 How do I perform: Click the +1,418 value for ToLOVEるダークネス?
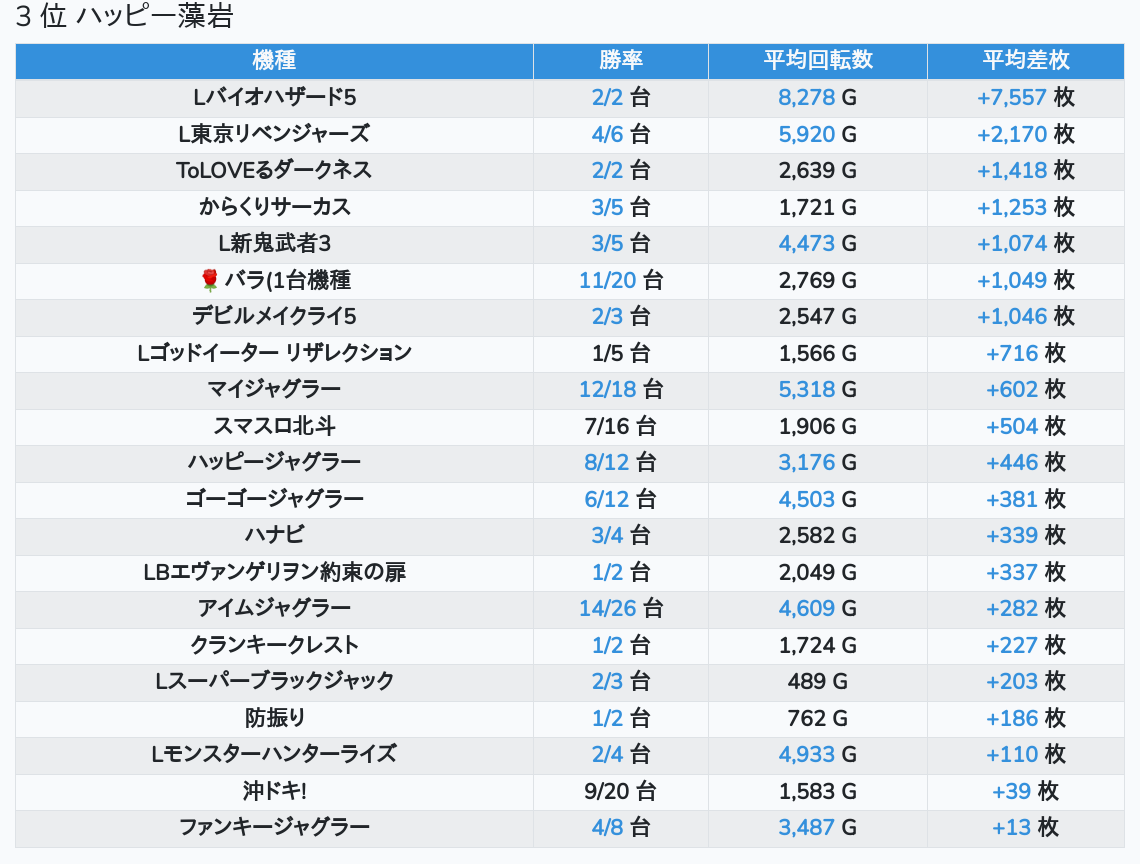1011,170
